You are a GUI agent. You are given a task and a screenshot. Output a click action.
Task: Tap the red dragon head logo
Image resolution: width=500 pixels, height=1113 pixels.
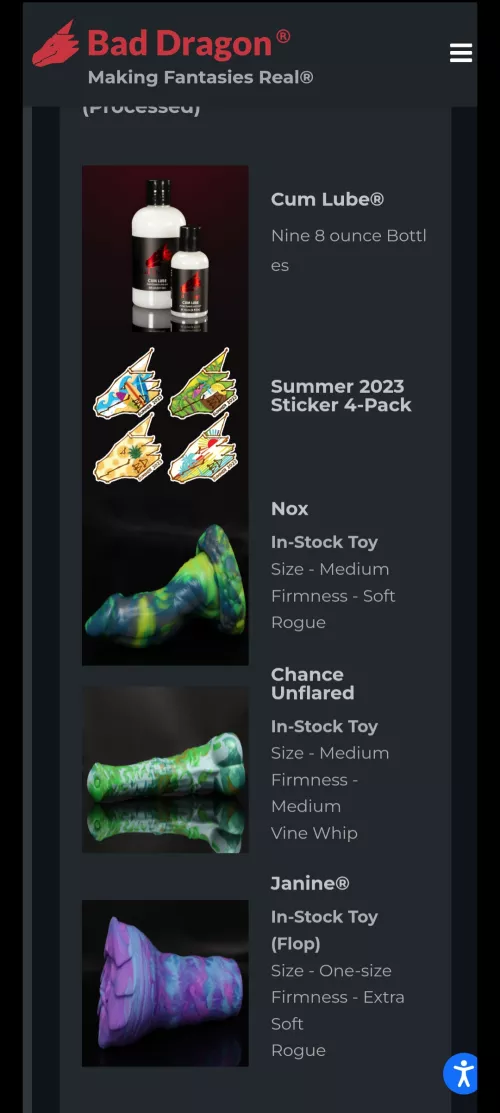[56, 43]
